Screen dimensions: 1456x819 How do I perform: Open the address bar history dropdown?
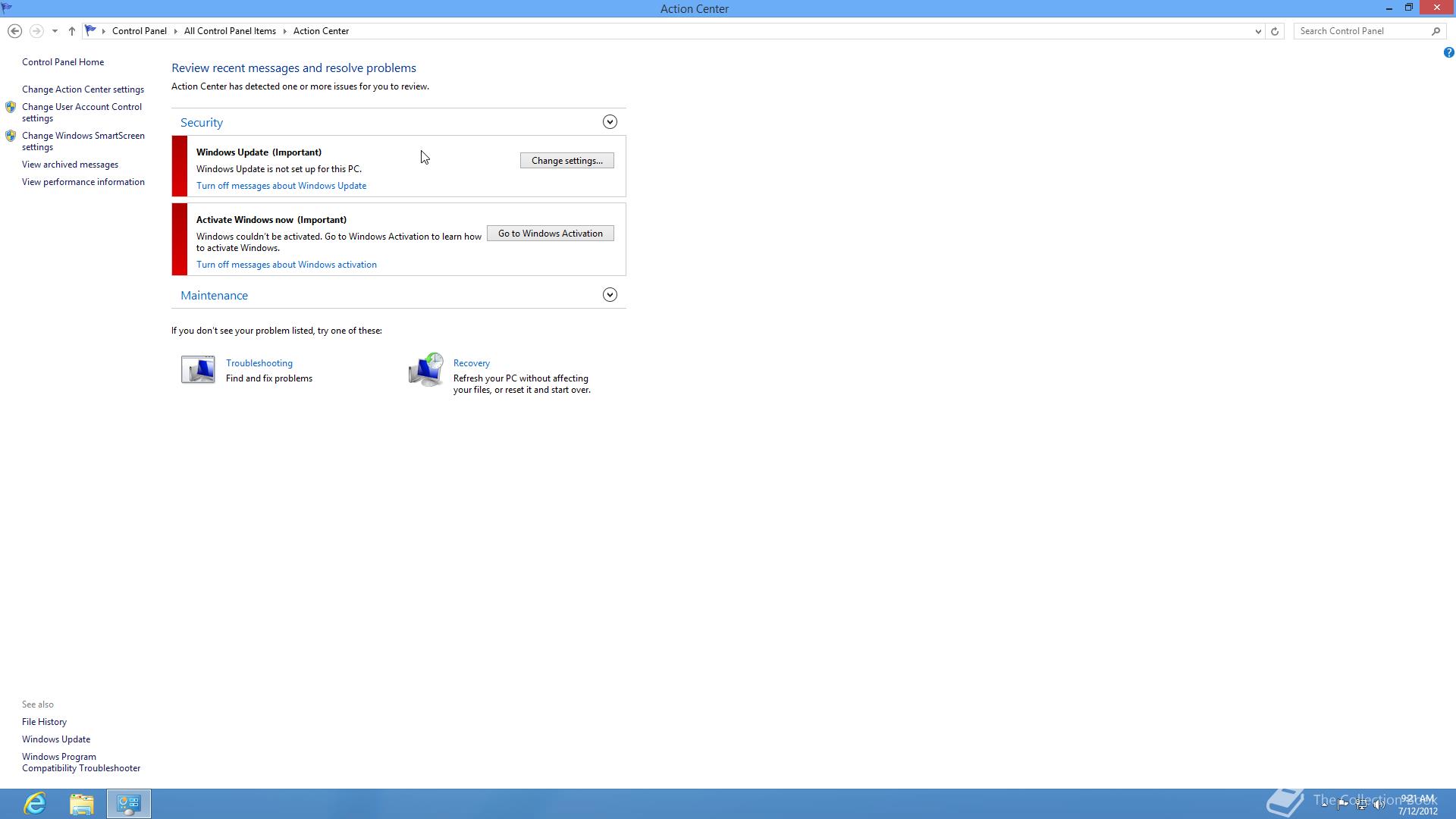[x=1258, y=31]
